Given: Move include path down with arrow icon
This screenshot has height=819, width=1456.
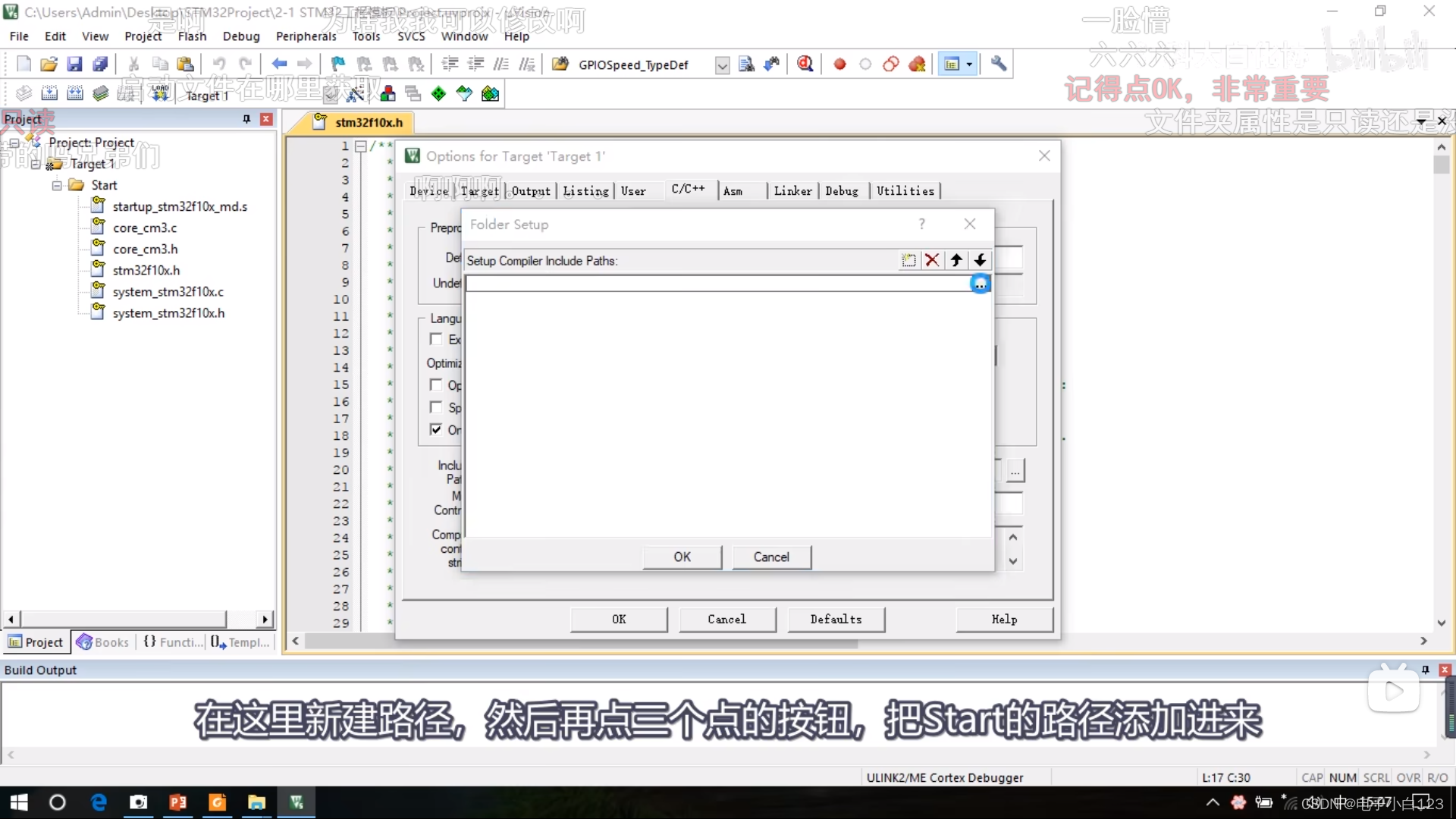Looking at the screenshot, I should (x=980, y=260).
